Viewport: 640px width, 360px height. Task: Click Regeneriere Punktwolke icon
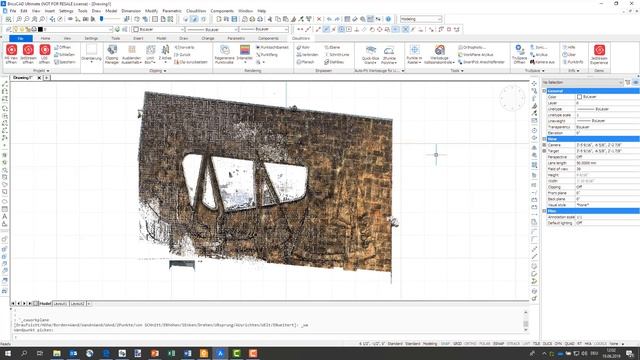click(x=224, y=50)
